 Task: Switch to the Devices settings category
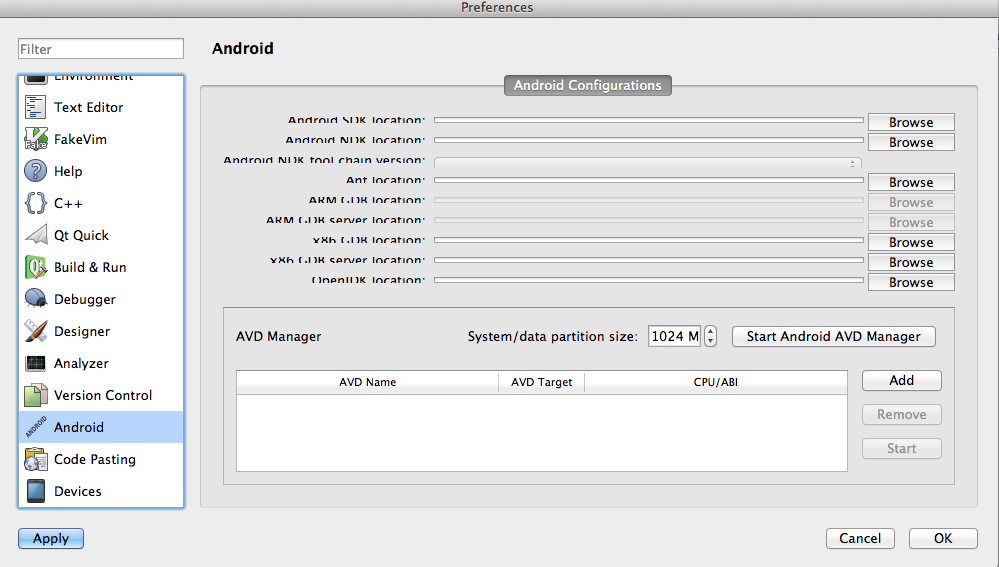tap(77, 491)
